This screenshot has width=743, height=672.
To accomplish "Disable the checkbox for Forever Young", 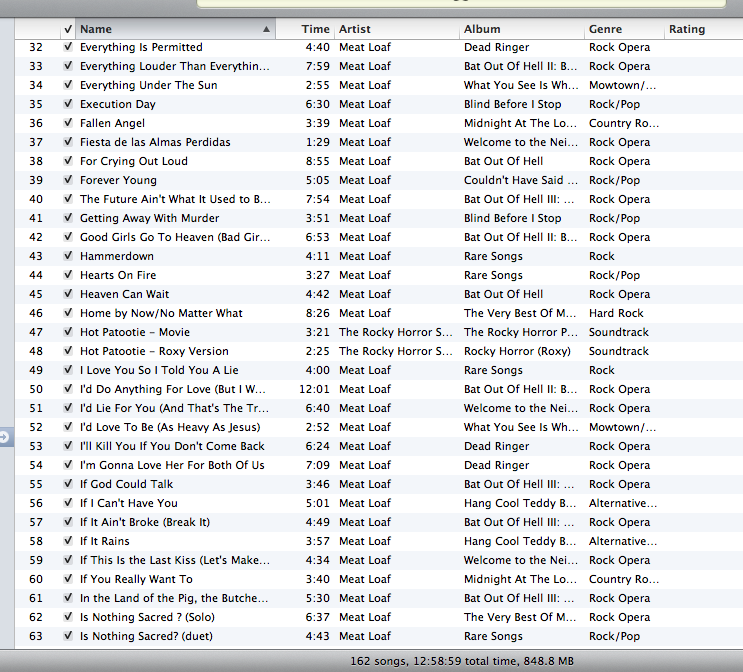I will pos(67,180).
